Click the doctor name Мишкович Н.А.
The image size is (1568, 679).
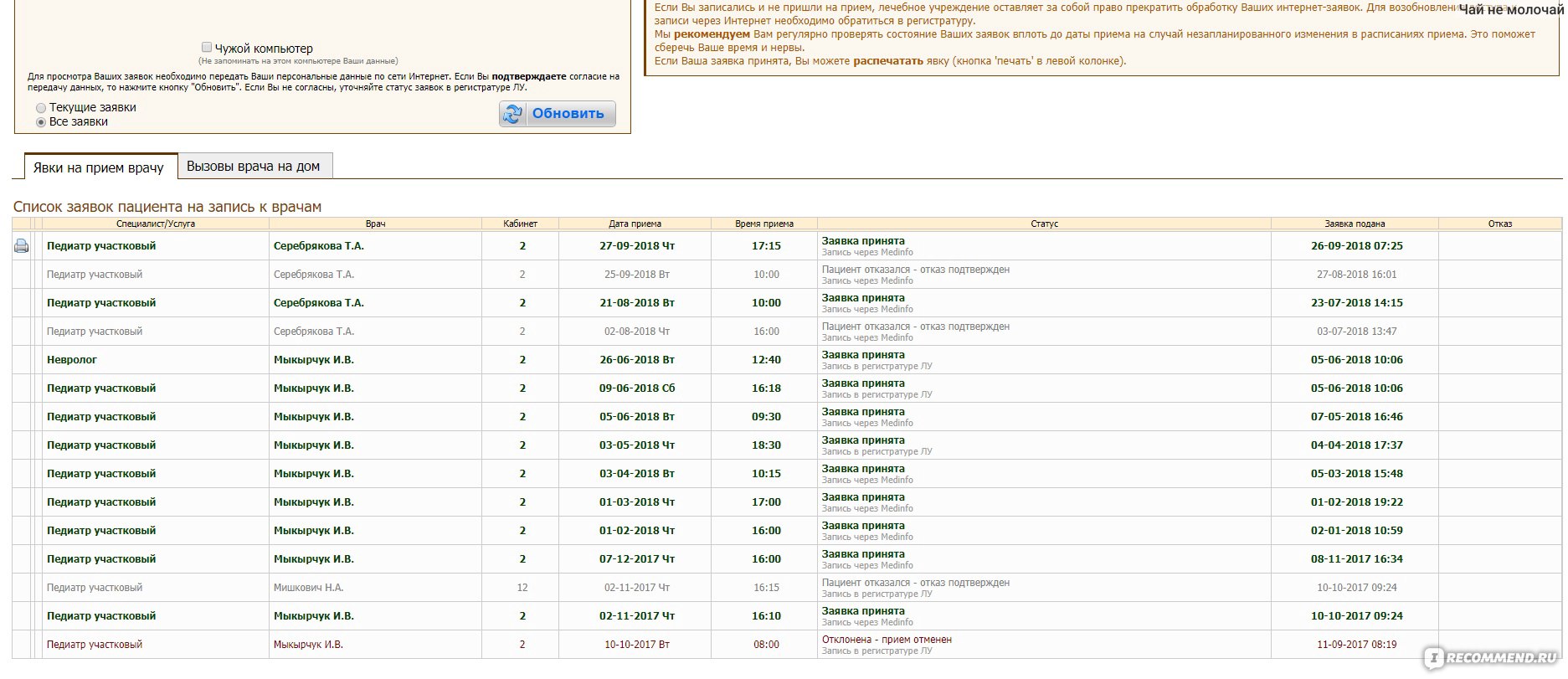click(308, 588)
